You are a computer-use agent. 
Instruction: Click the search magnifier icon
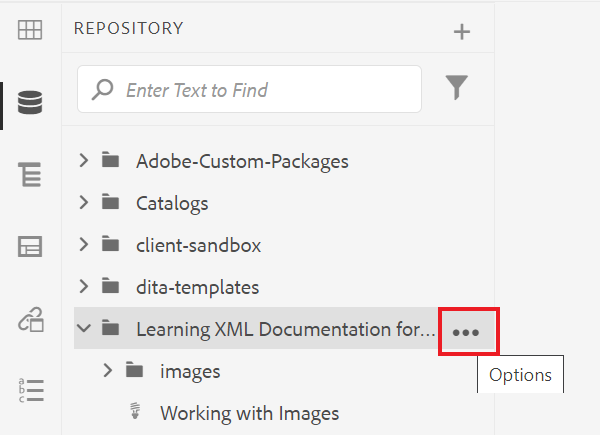point(102,90)
